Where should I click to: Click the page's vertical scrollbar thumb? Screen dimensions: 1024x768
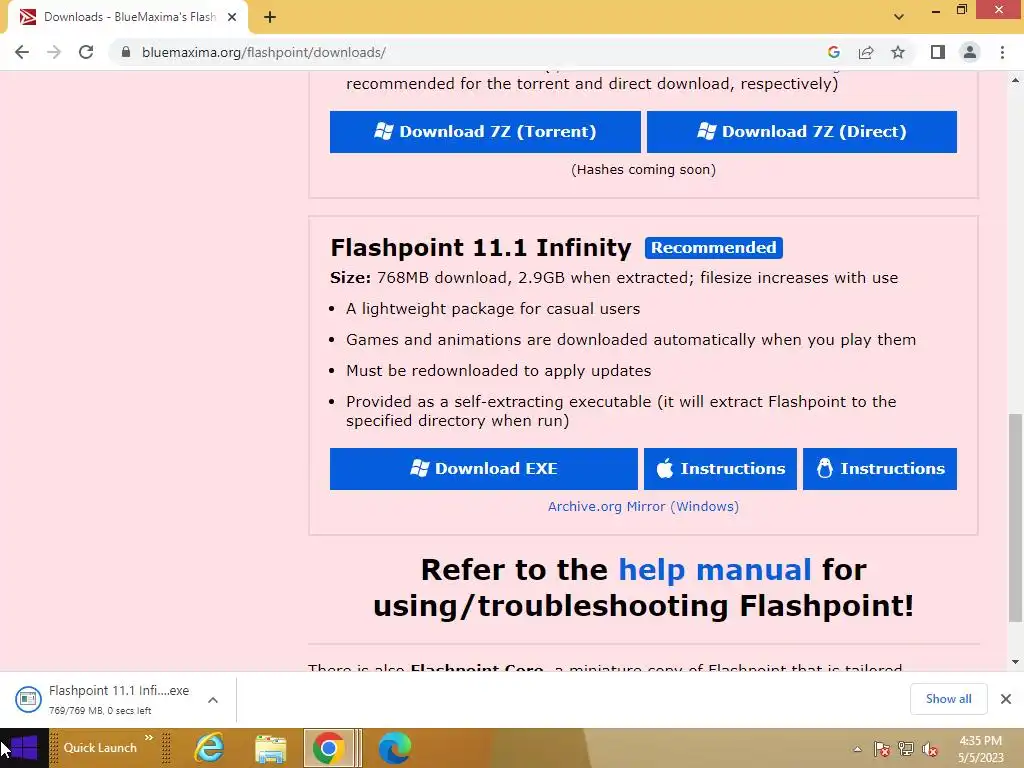1016,517
